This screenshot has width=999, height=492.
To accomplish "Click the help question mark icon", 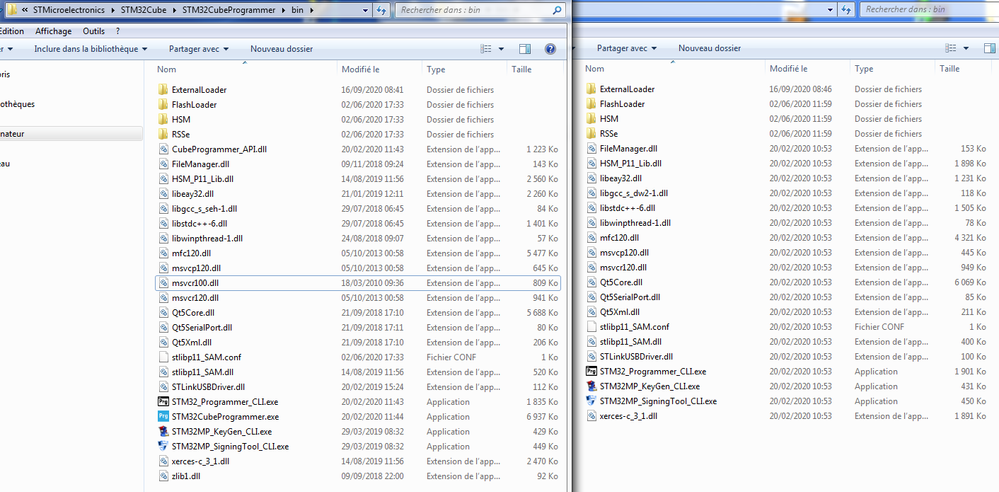I will click(x=550, y=49).
